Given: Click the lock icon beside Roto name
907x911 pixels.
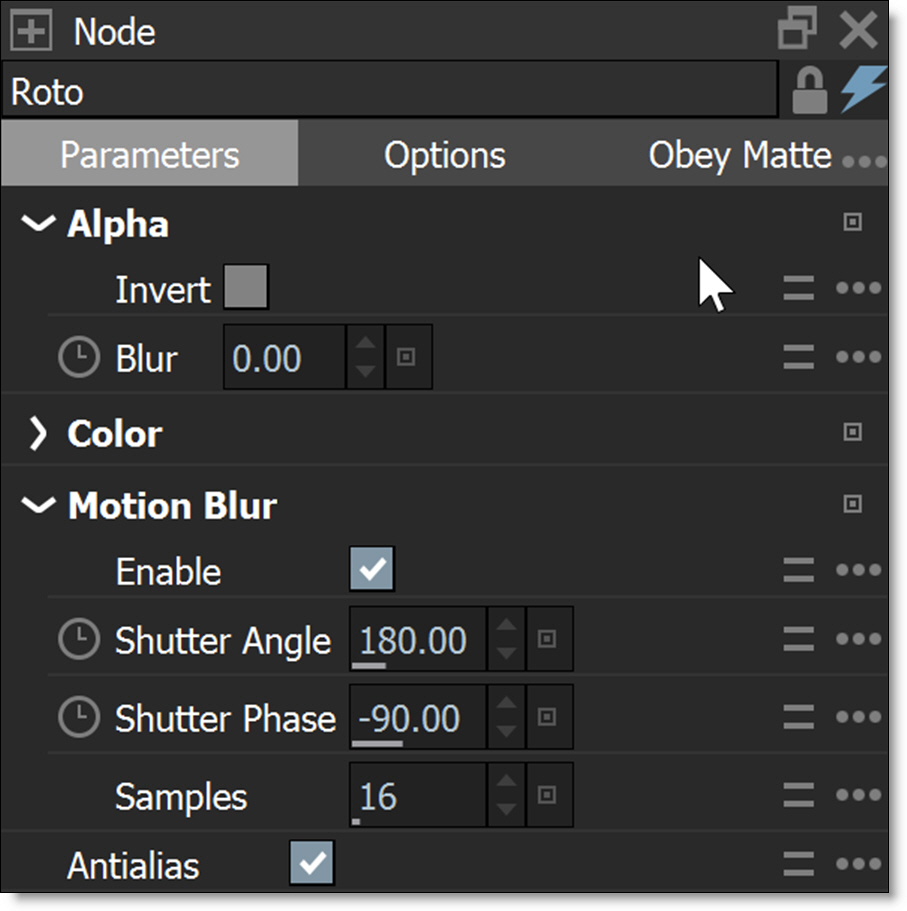Looking at the screenshot, I should point(809,92).
